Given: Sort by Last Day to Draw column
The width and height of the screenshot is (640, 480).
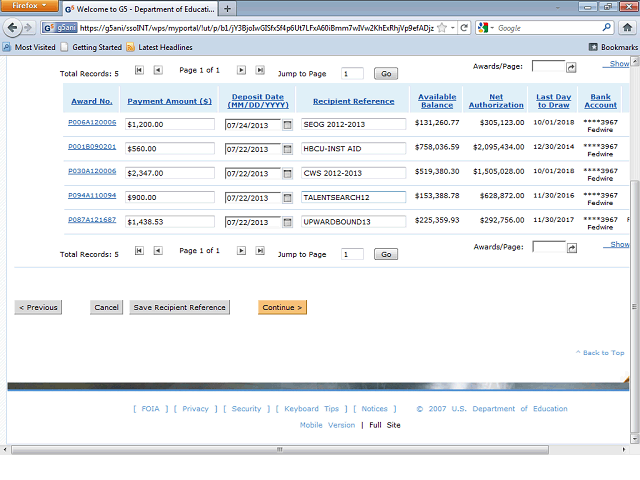Looking at the screenshot, I should [553, 101].
